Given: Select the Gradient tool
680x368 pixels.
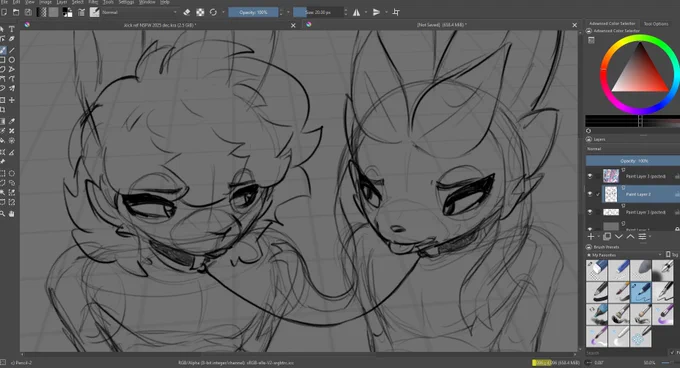Looking at the screenshot, I should pos(3,121).
